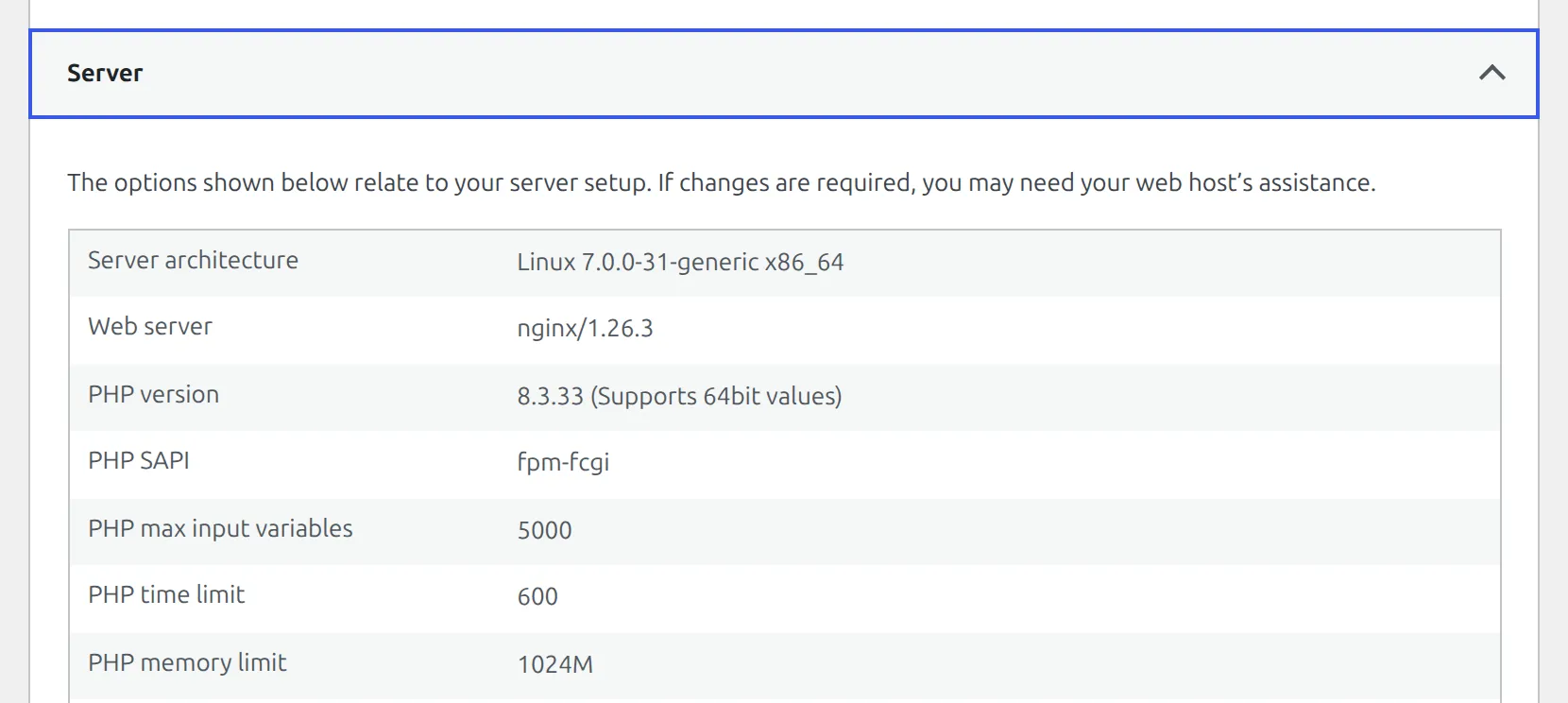Click the 600 time limit value

coord(537,596)
